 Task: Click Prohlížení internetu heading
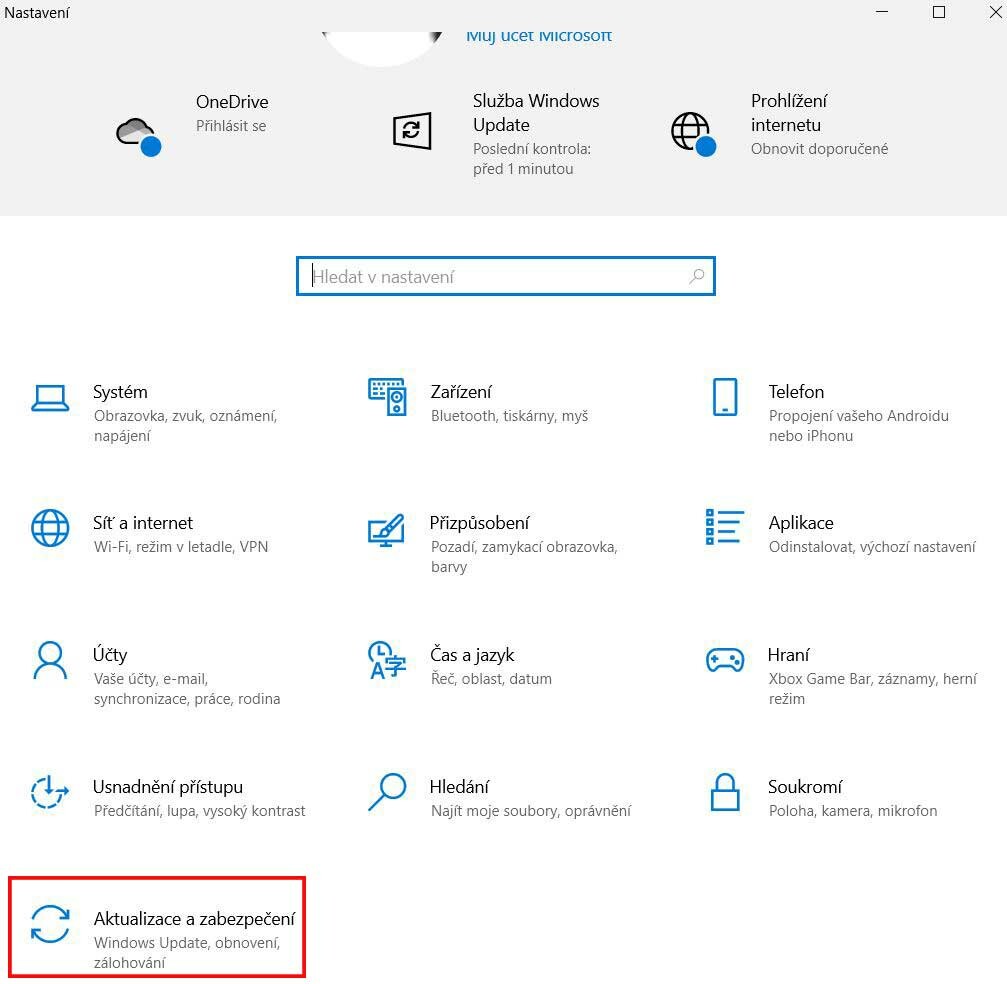(x=789, y=112)
